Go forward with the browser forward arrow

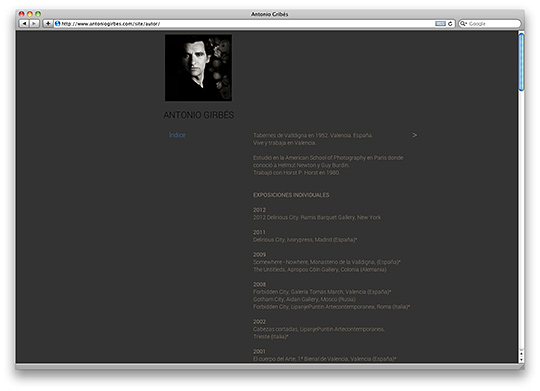click(x=34, y=23)
